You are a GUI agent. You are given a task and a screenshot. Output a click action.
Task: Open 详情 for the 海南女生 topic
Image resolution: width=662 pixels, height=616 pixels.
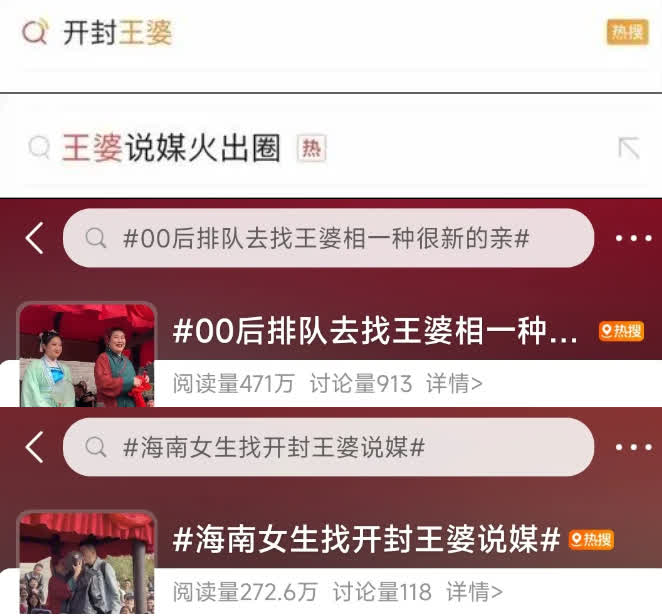pyautogui.click(x=475, y=592)
